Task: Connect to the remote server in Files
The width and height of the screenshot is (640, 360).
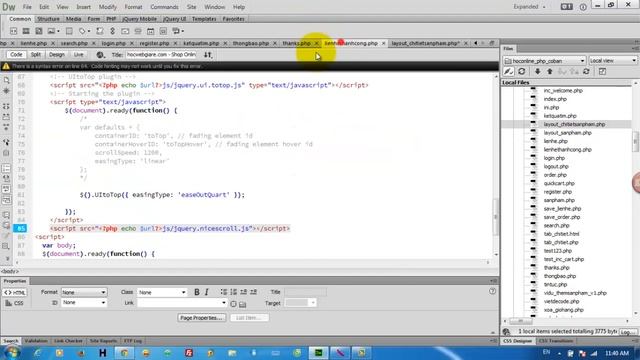Action: (x=509, y=71)
